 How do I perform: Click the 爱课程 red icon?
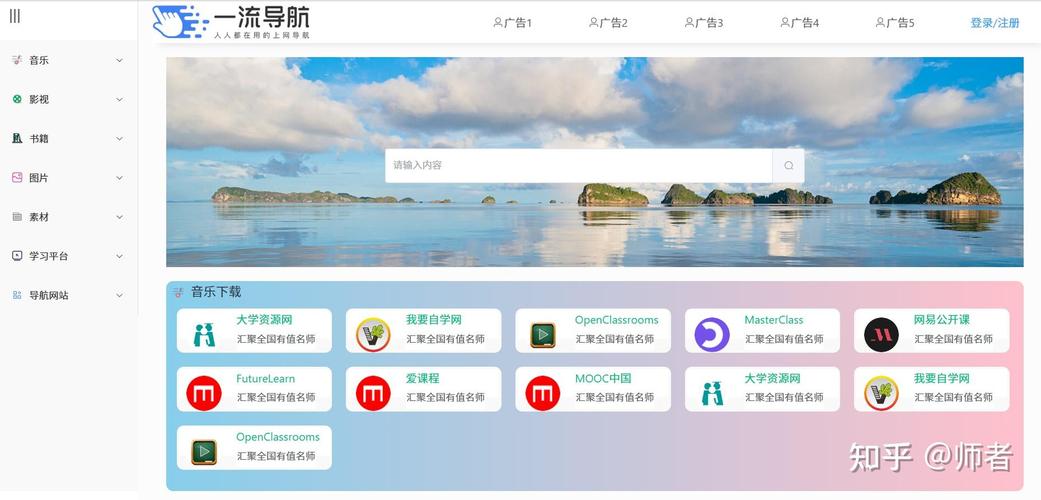[x=373, y=393]
